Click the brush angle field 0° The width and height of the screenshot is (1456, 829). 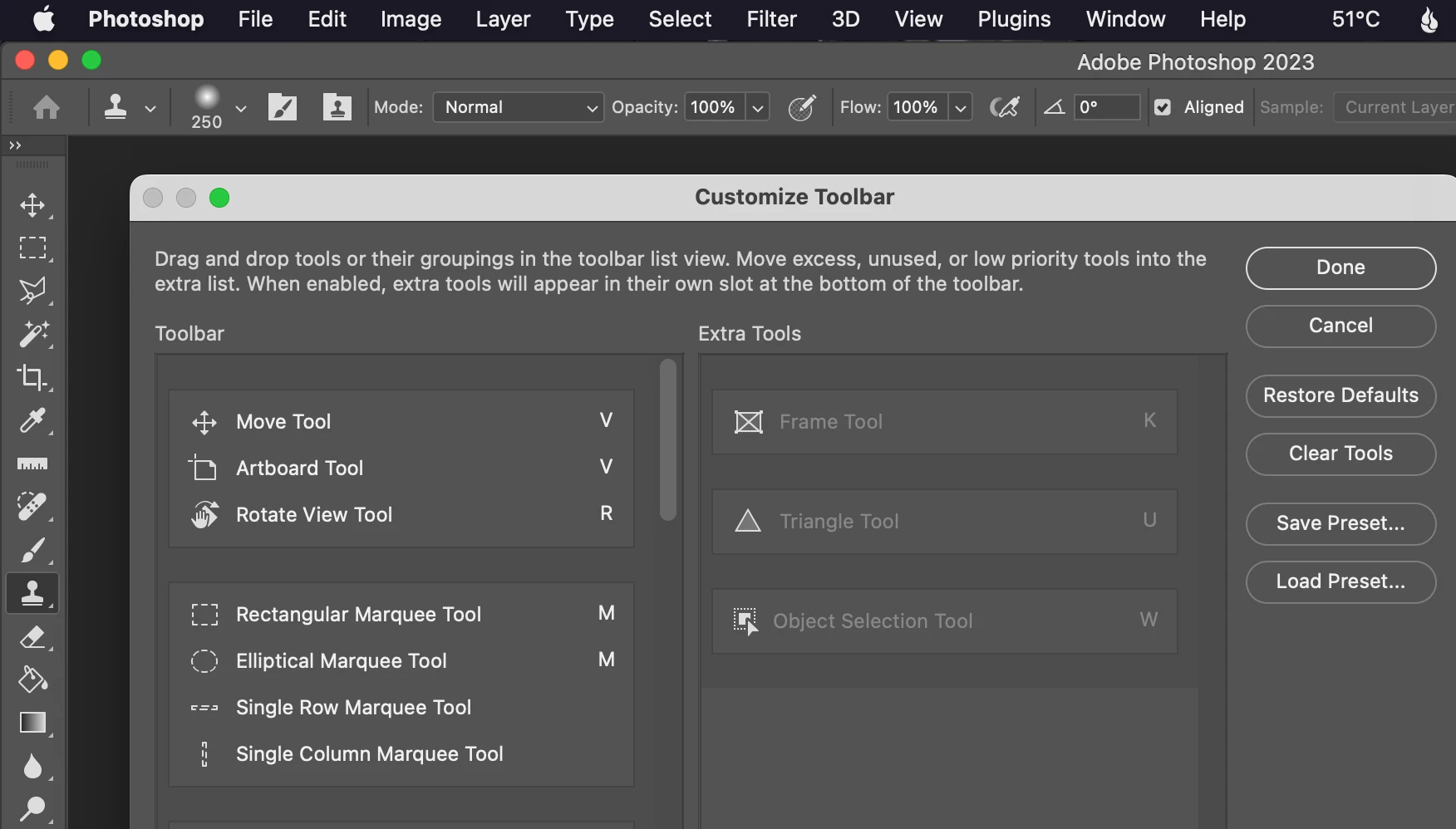[1107, 107]
